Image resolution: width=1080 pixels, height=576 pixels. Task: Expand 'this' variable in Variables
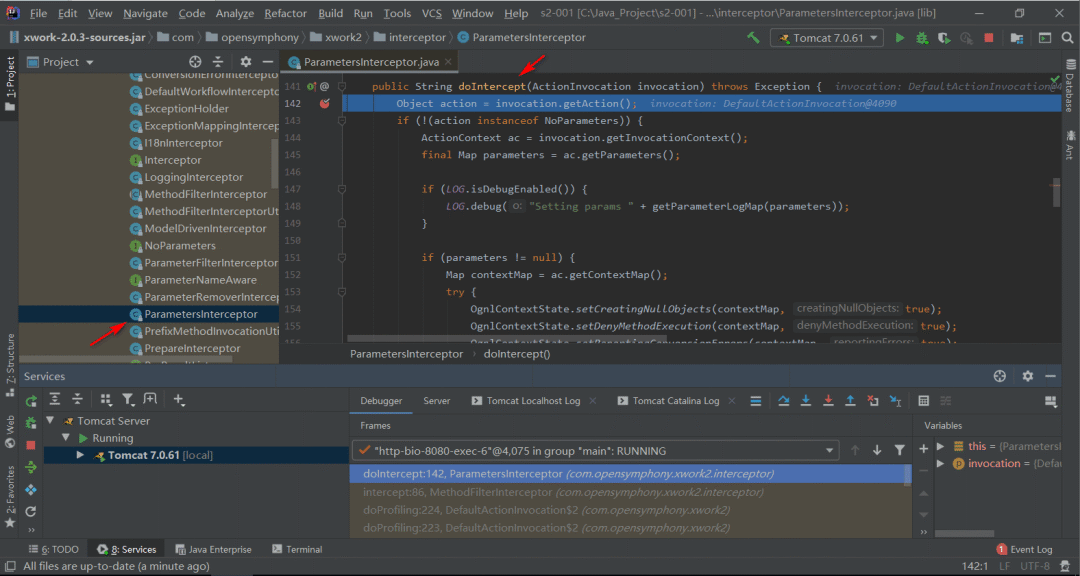click(941, 446)
